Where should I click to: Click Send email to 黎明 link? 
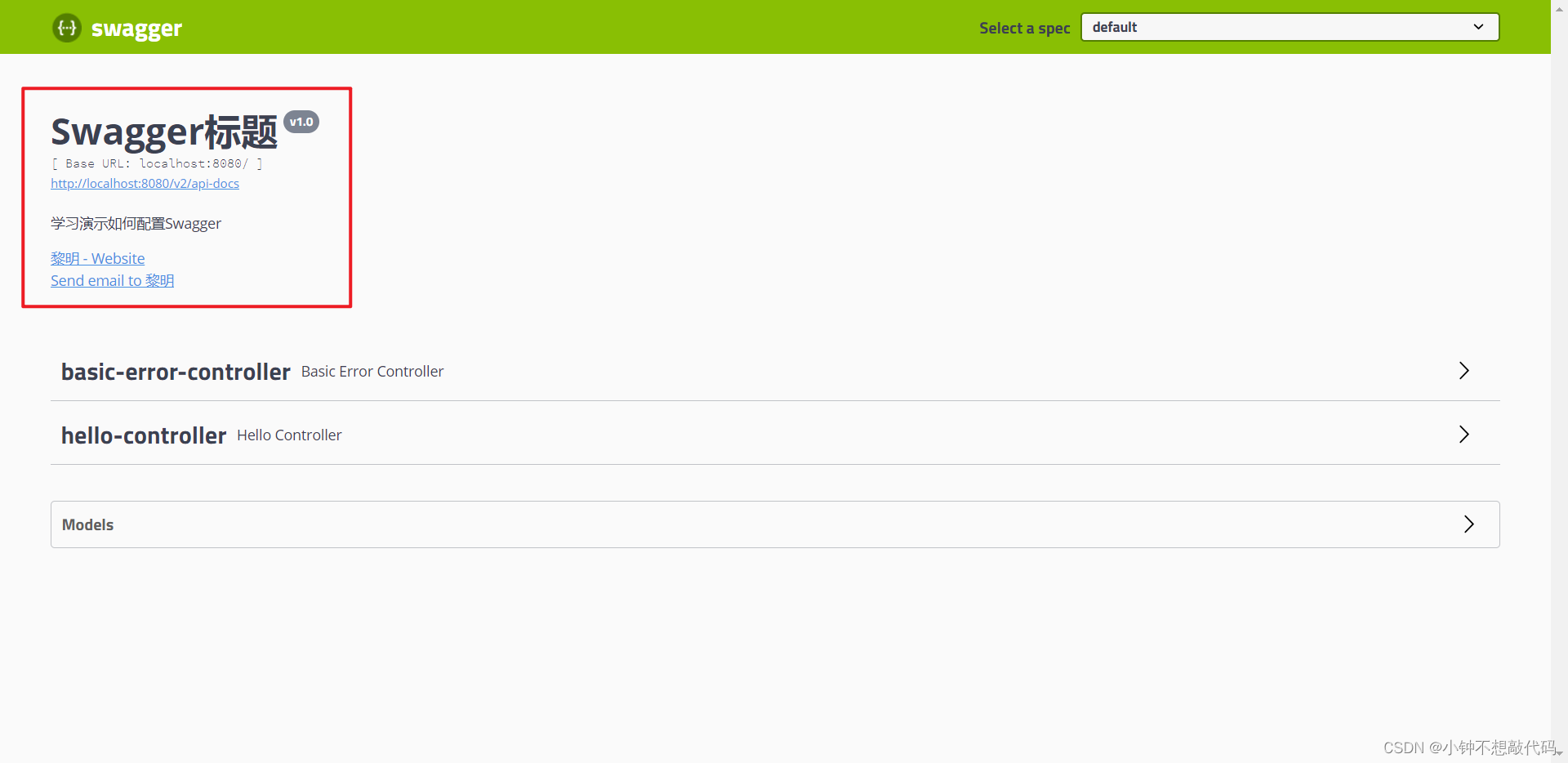click(x=112, y=280)
